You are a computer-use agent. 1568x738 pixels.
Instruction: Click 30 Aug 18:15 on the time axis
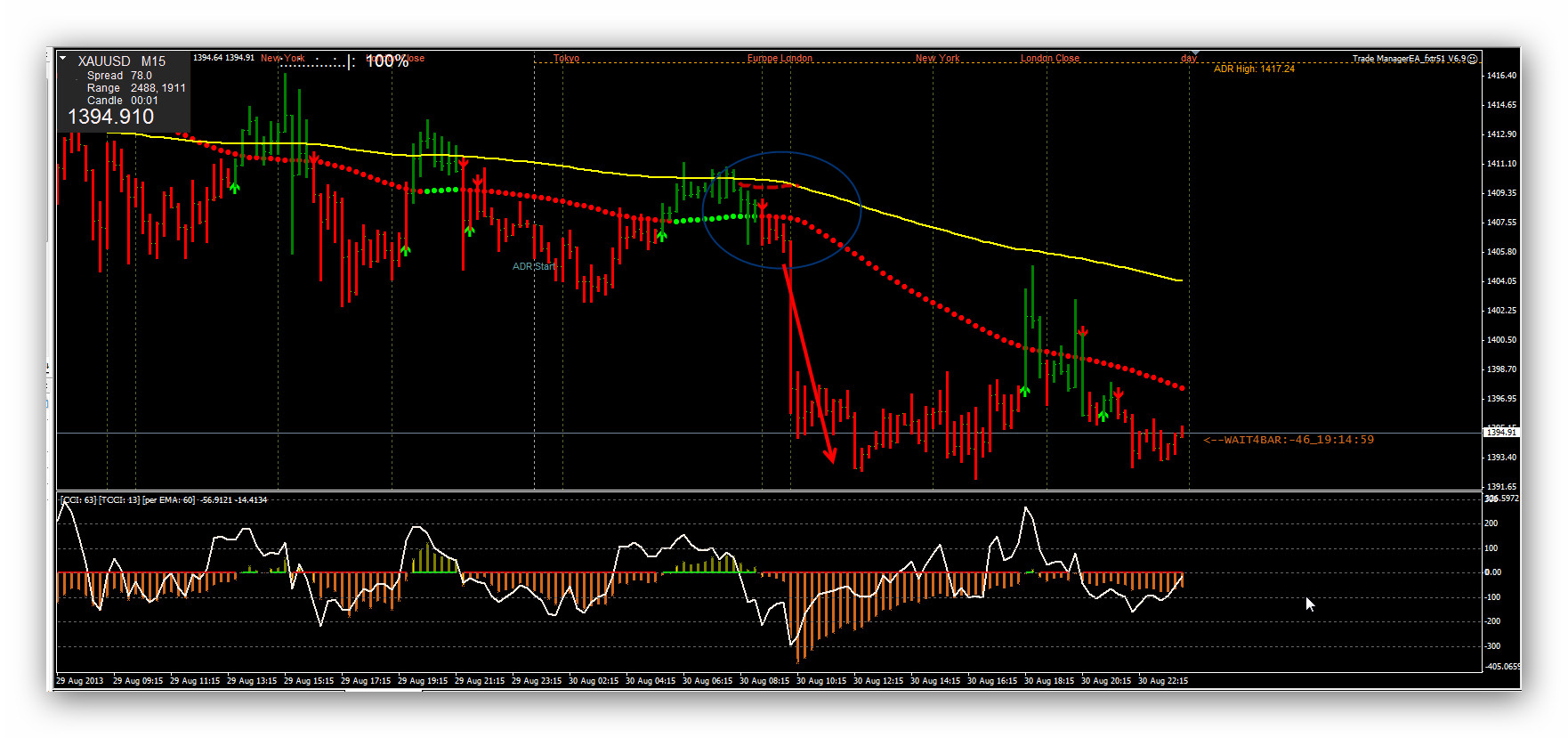click(x=1049, y=681)
